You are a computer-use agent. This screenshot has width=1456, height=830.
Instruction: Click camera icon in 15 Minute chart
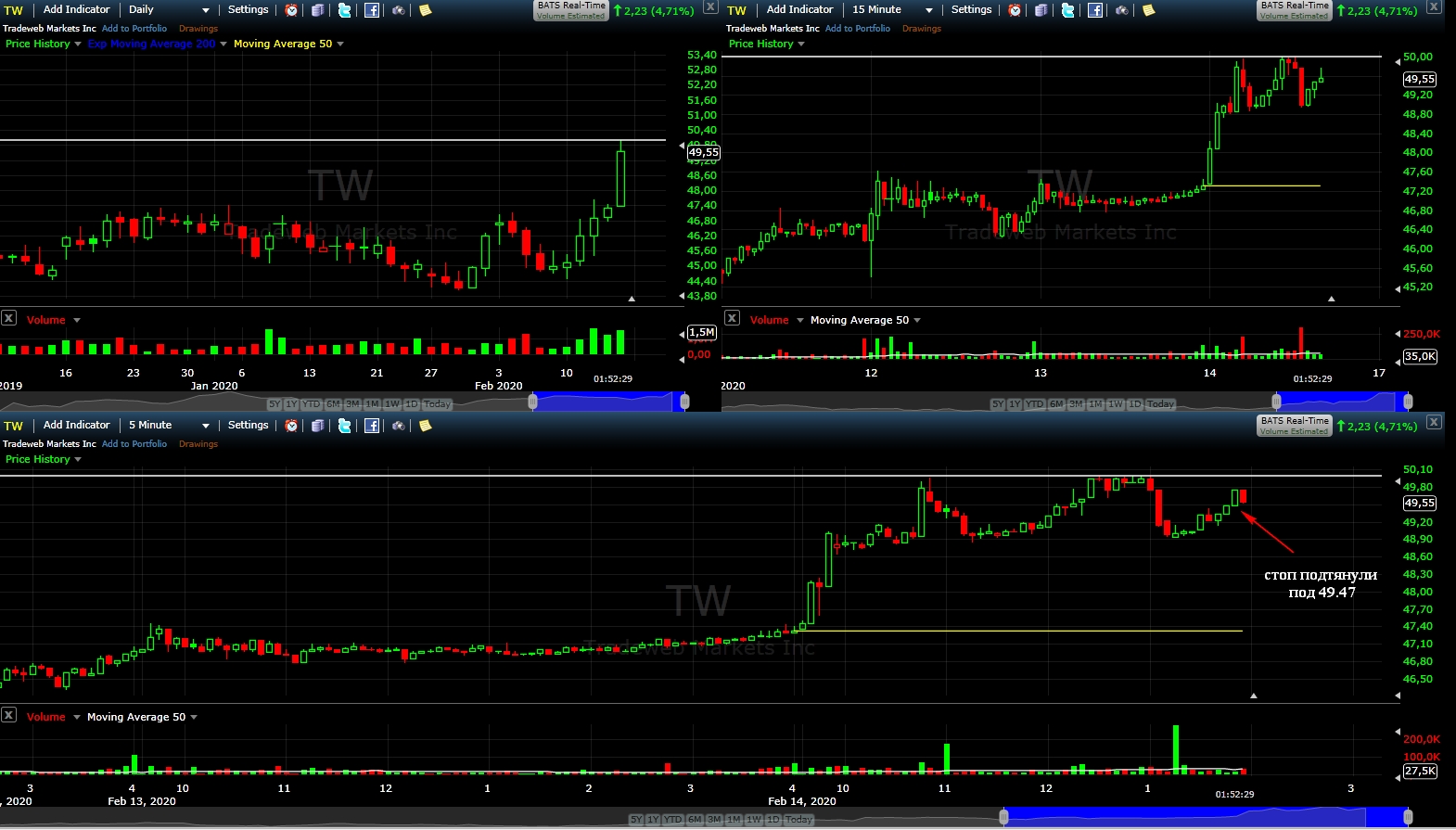coord(1122,10)
